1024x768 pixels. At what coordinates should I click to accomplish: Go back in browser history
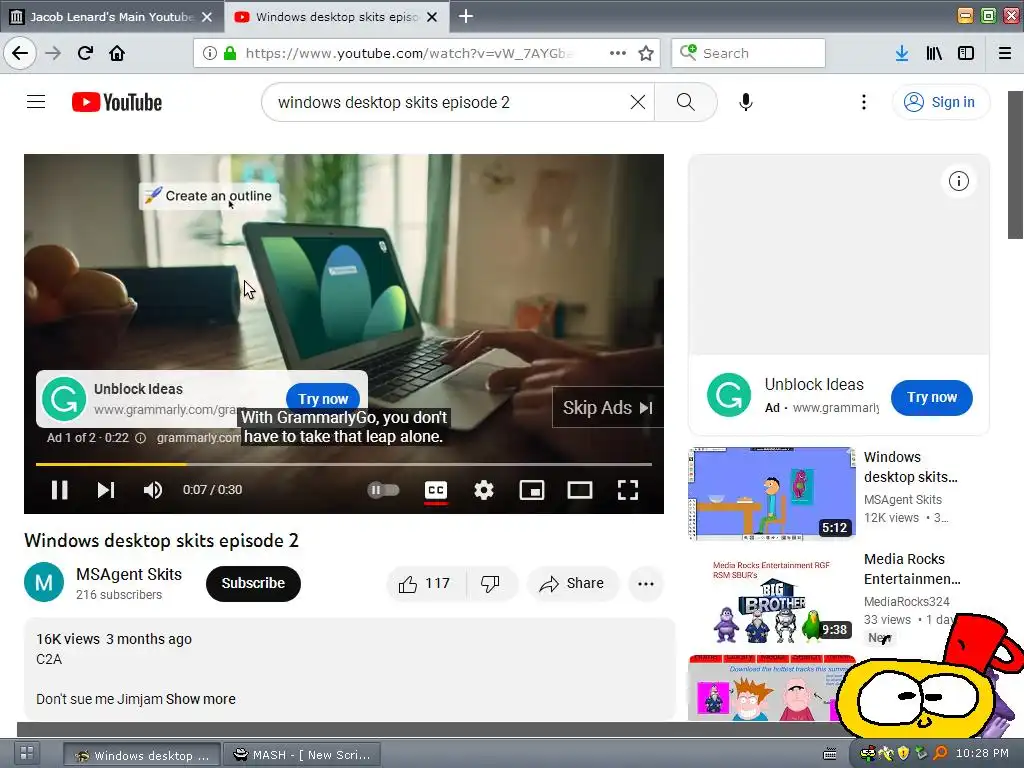click(20, 53)
